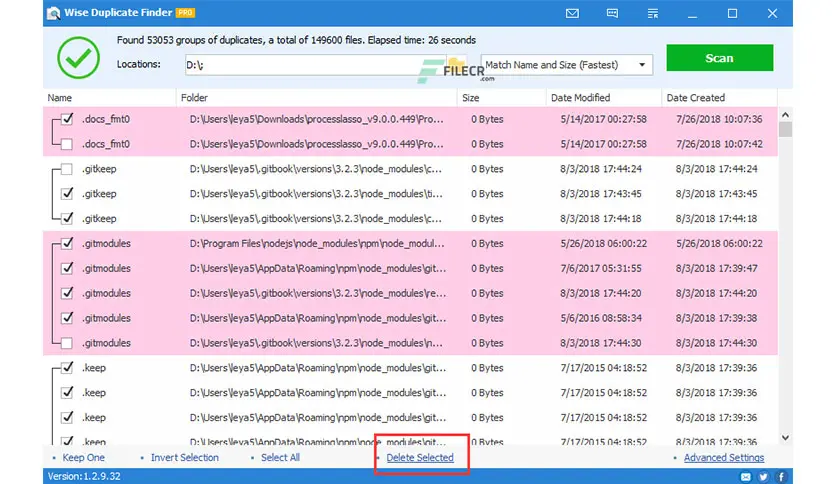Open the menu list icon in title bar
836x484 pixels.
point(653,13)
